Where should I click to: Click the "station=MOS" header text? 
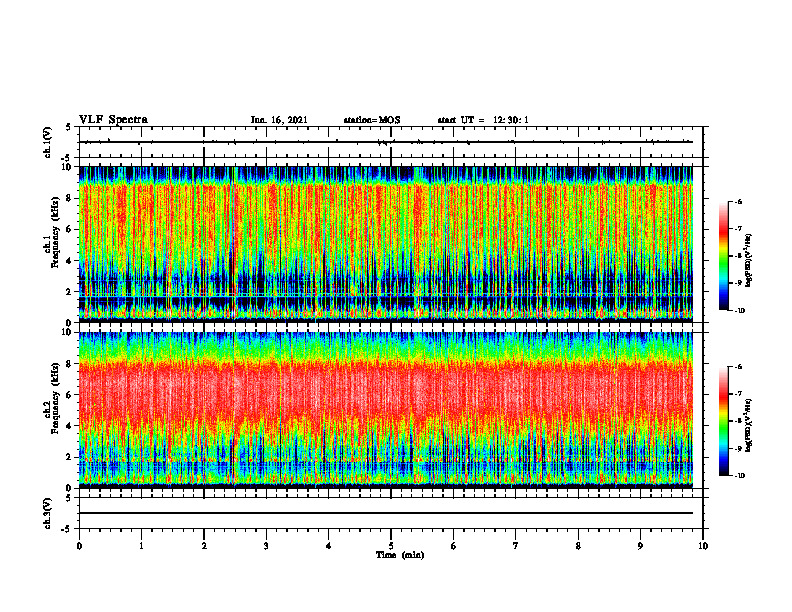372,120
